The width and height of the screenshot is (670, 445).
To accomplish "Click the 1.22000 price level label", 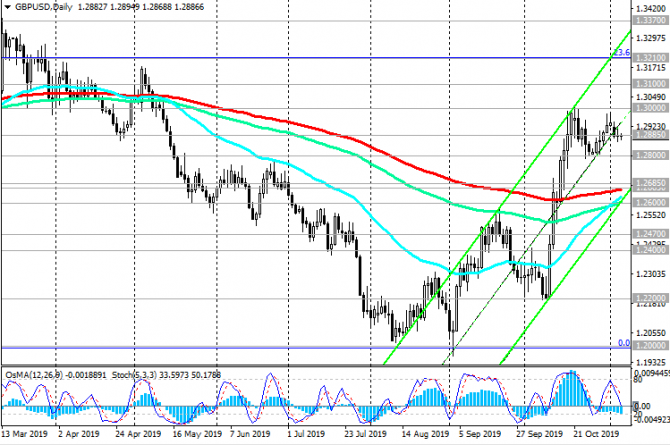I will [650, 298].
